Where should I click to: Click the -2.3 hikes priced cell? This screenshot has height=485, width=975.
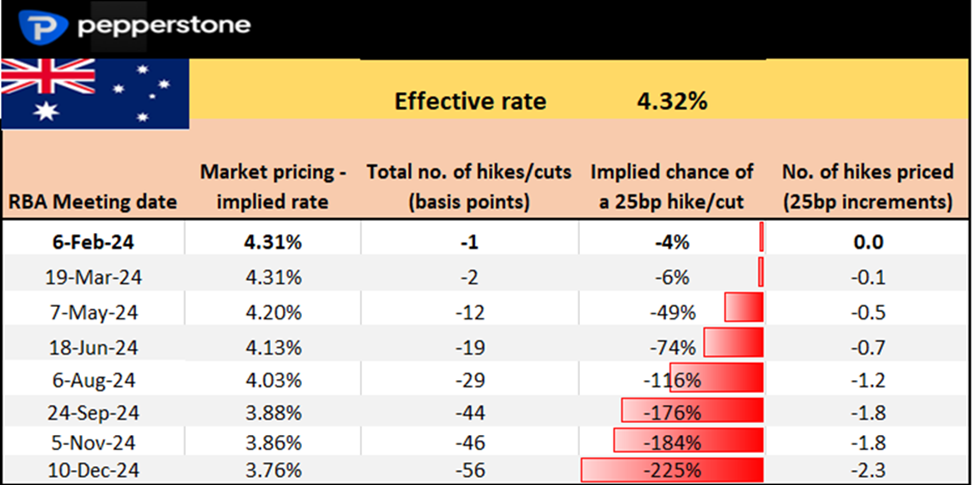(x=867, y=469)
